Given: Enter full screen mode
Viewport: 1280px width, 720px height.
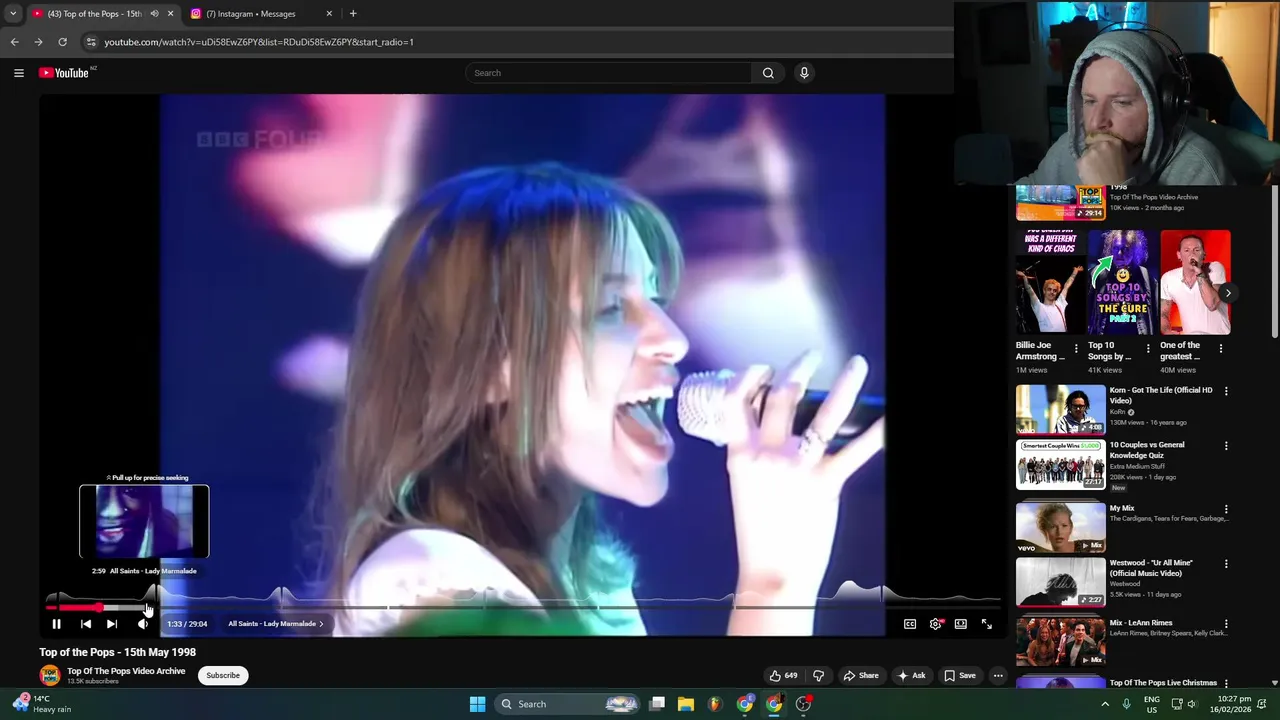Looking at the screenshot, I should (x=987, y=624).
